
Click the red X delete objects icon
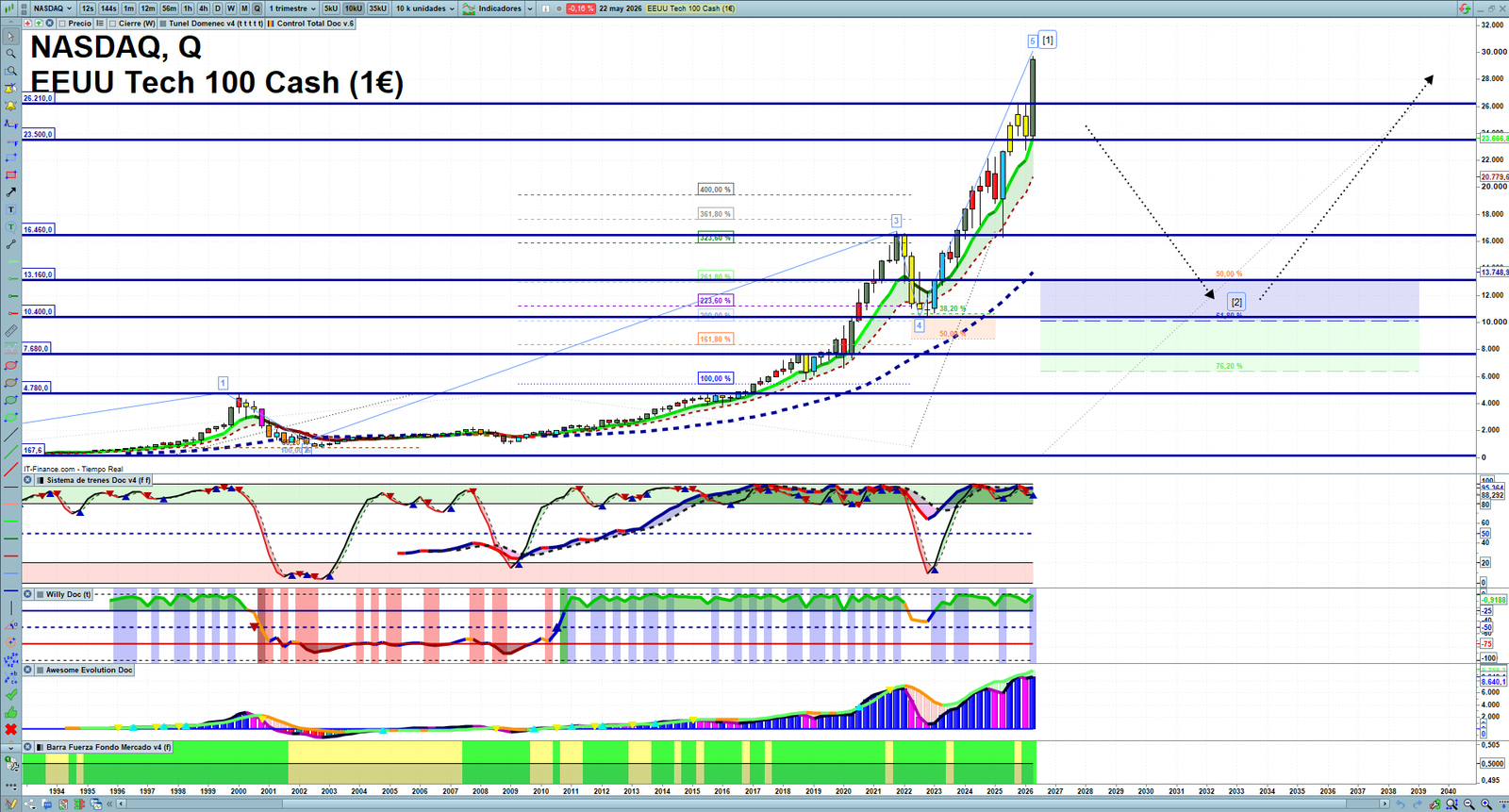click(x=11, y=729)
